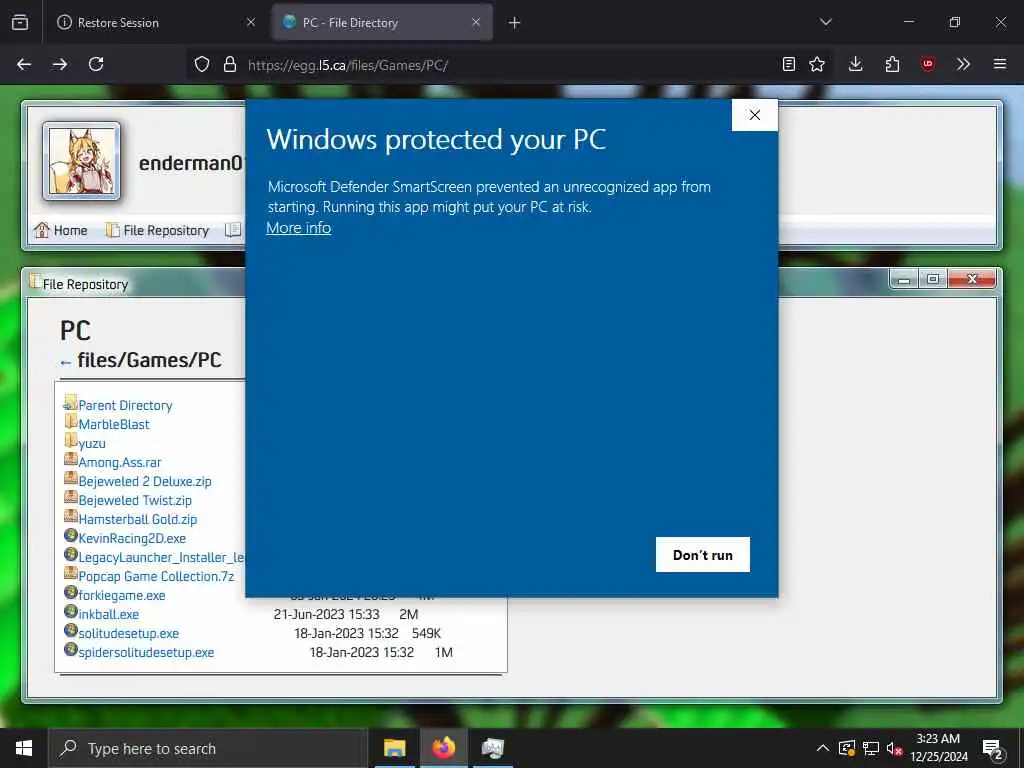Download Popcap Game Collection.7z

156,576
